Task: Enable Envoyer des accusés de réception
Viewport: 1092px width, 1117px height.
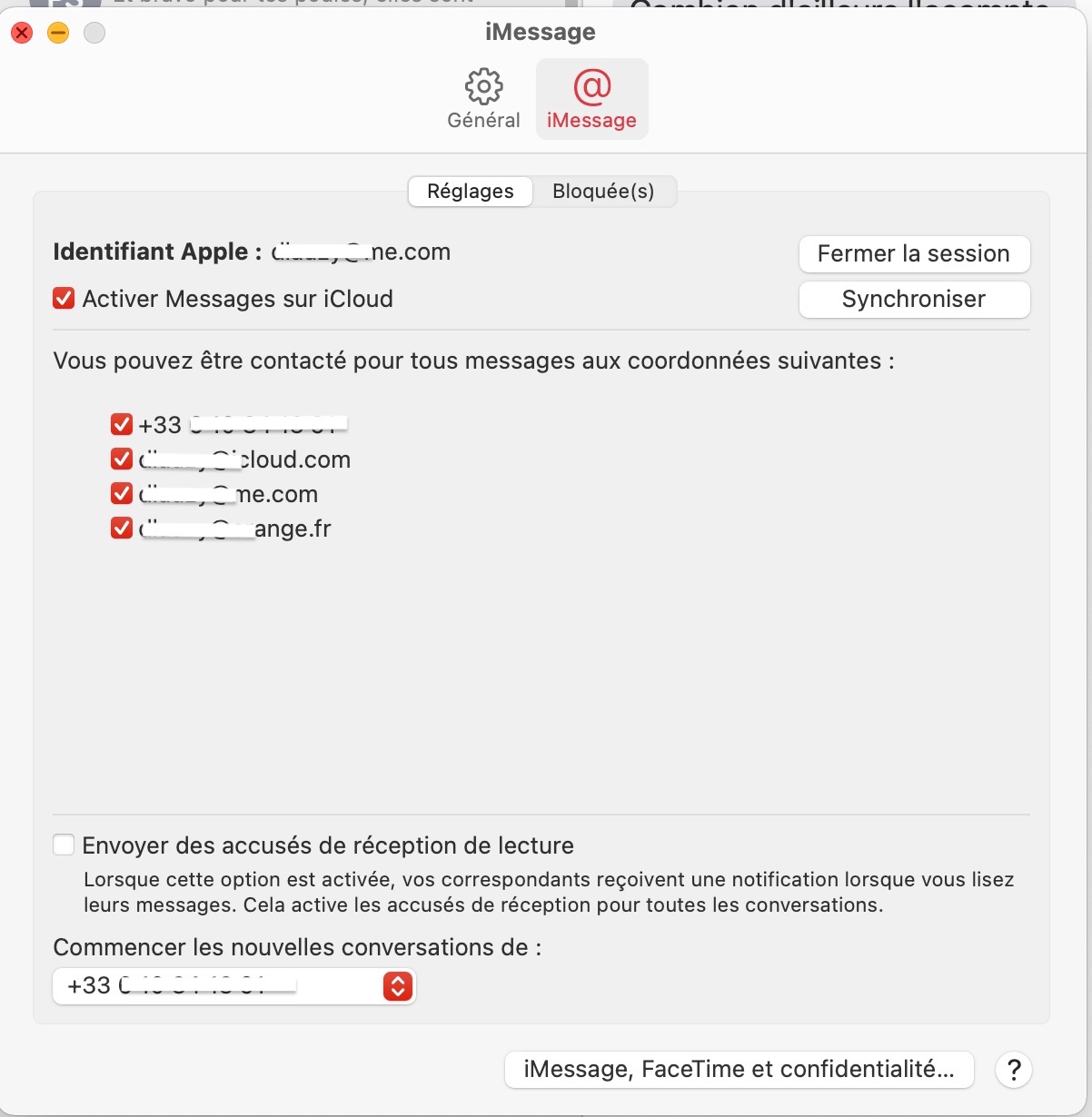Action: tap(64, 845)
